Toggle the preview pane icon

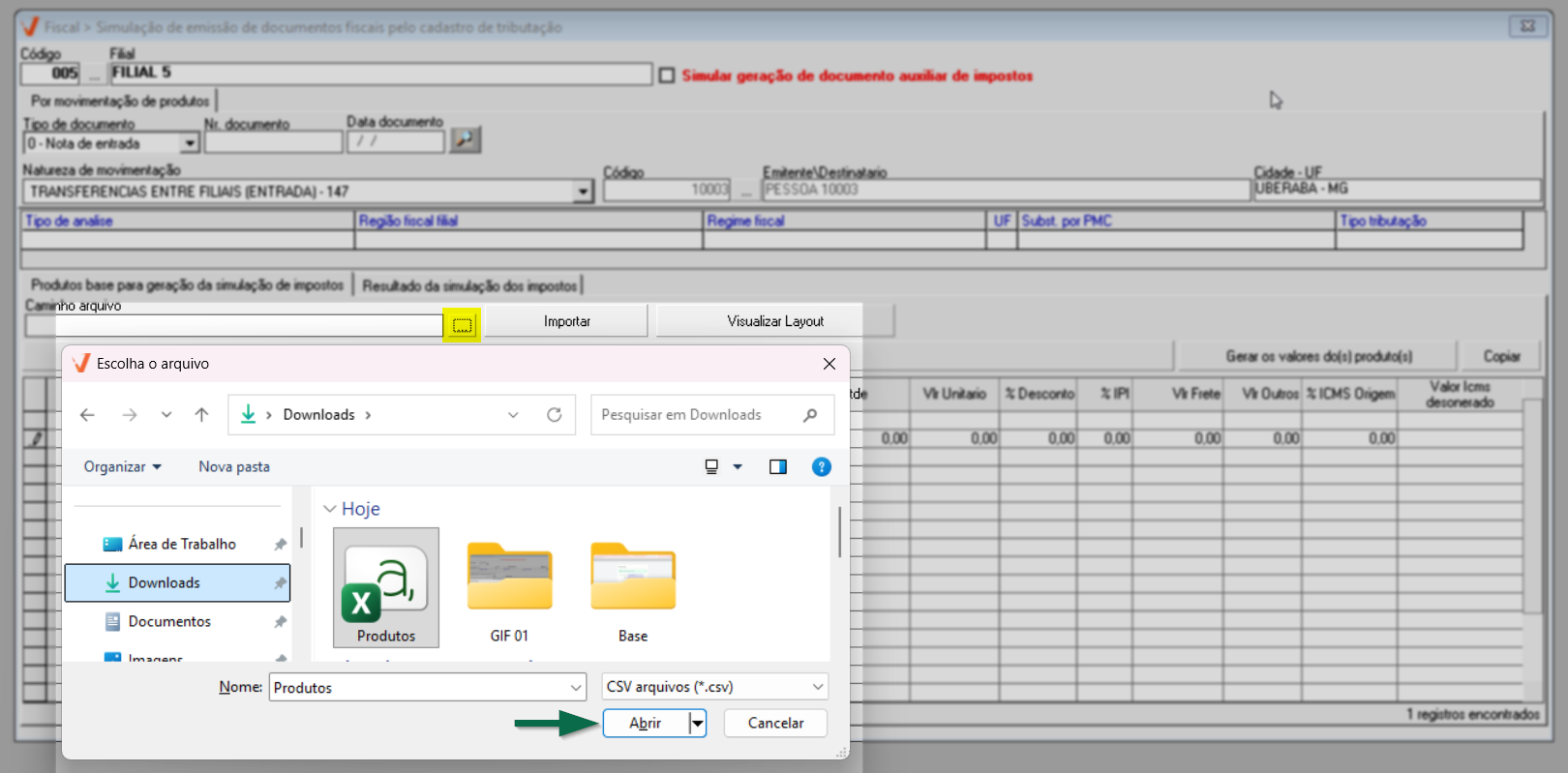(777, 467)
